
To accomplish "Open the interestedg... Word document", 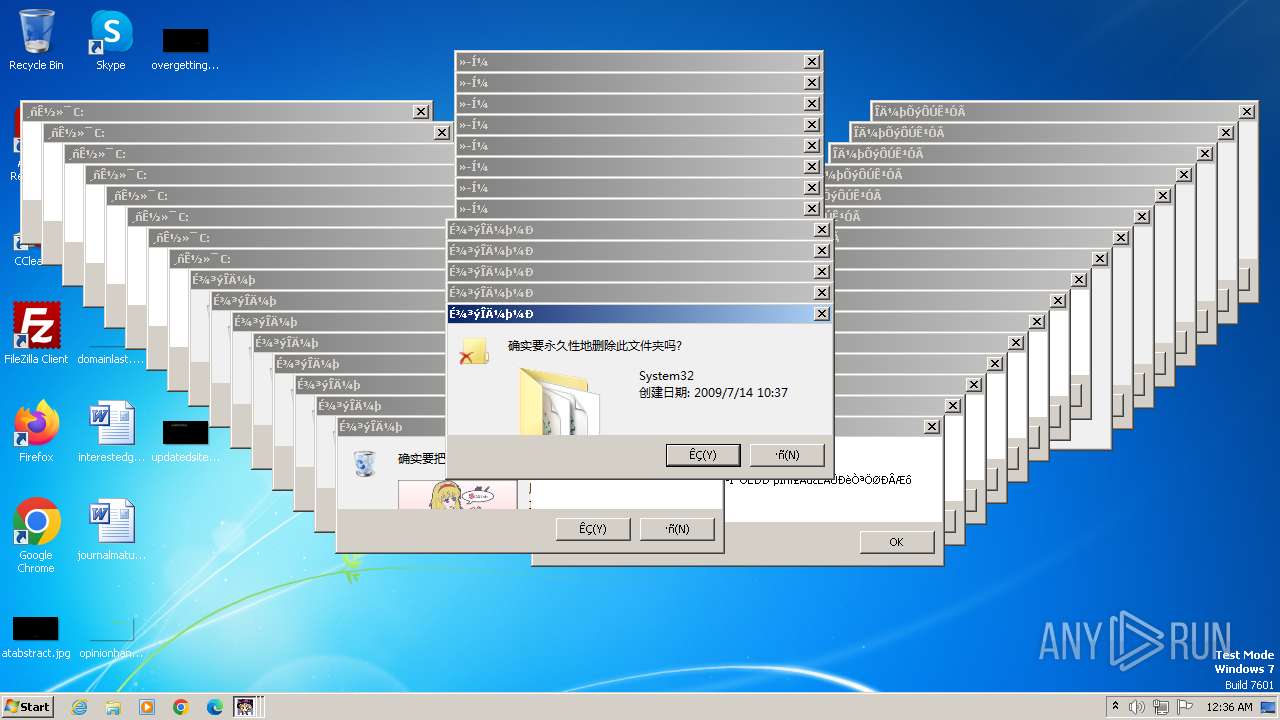I will coord(111,432).
